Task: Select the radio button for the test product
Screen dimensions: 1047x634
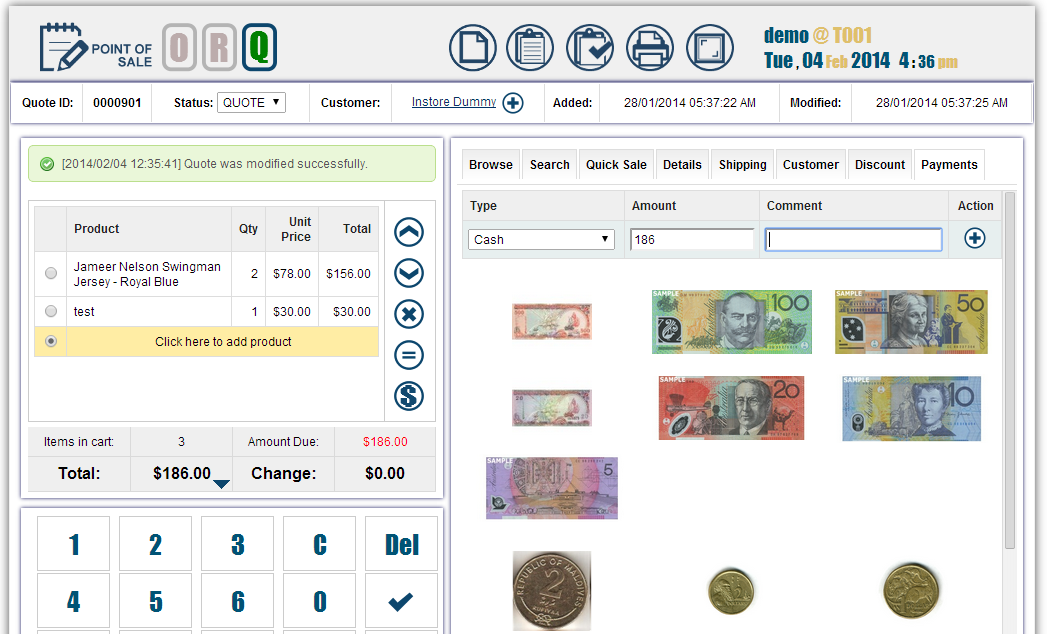Action: click(x=50, y=311)
